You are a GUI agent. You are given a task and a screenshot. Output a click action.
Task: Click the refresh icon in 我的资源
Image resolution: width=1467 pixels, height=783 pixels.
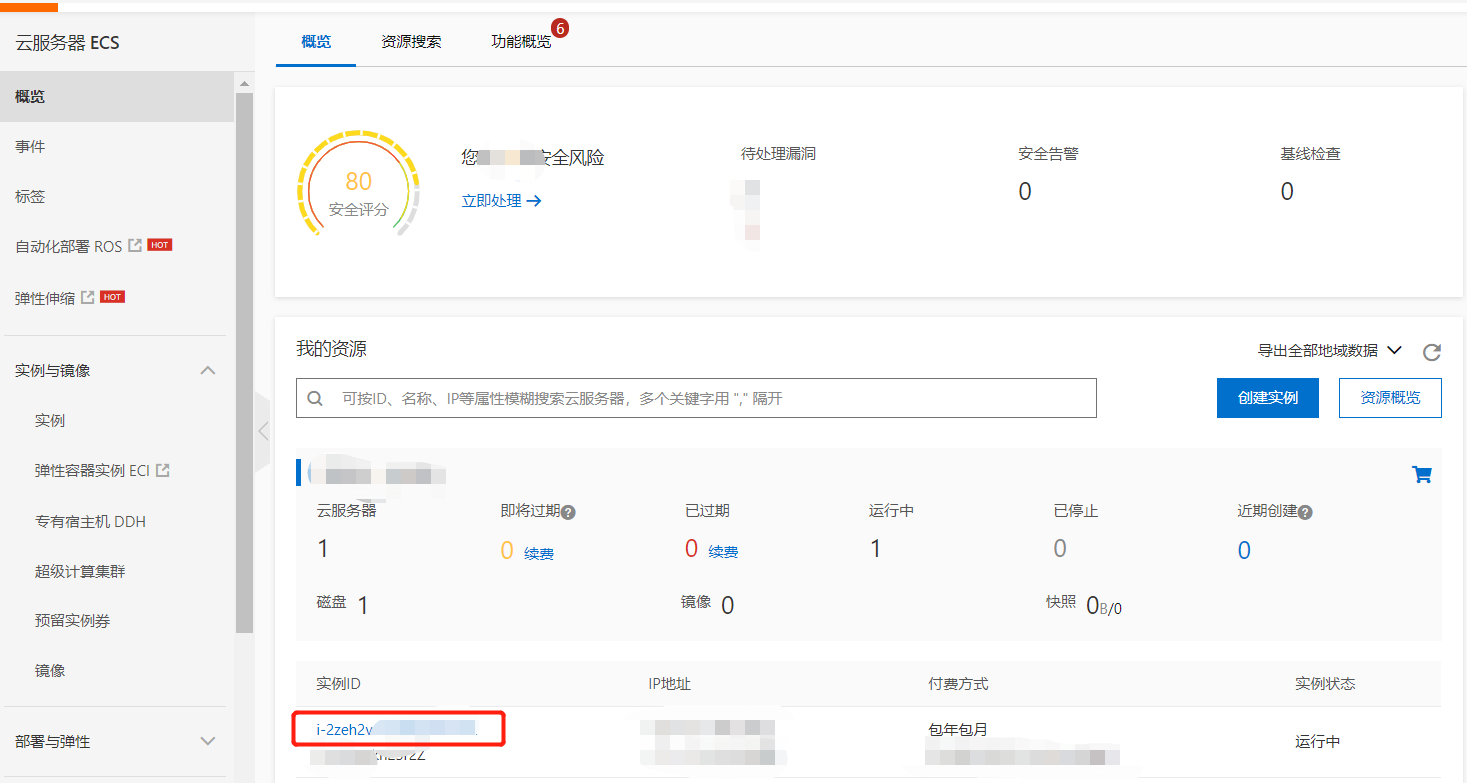[1432, 352]
